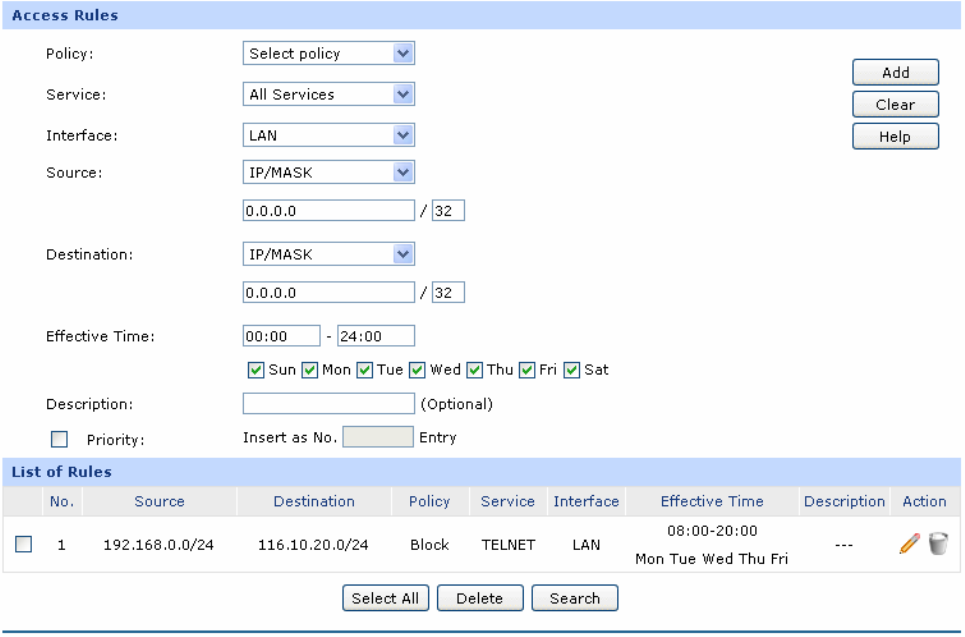Viewport: 965px width, 637px height.
Task: Uncheck the Mon day checkbox
Action: click(x=309, y=370)
